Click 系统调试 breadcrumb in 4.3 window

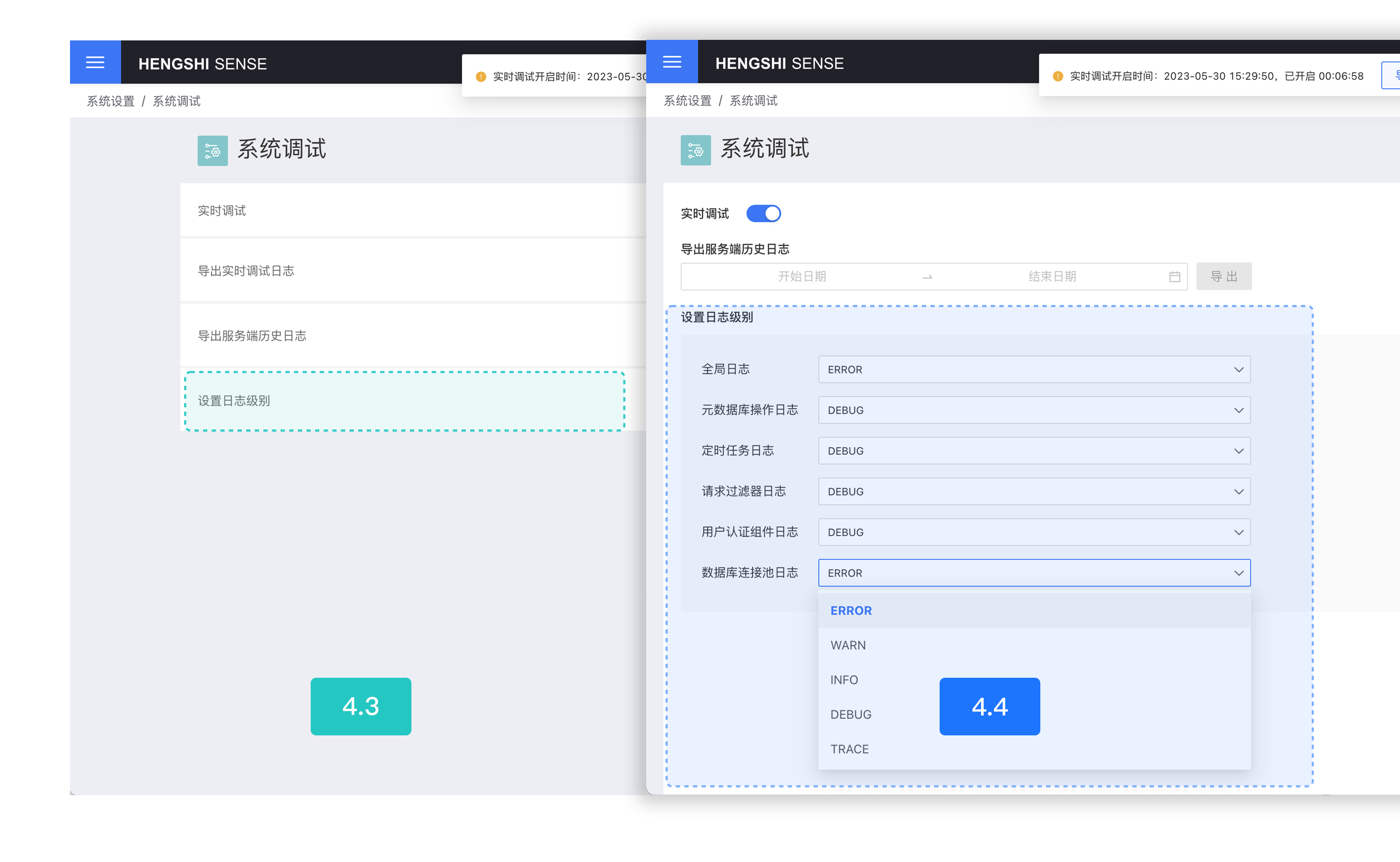[177, 101]
